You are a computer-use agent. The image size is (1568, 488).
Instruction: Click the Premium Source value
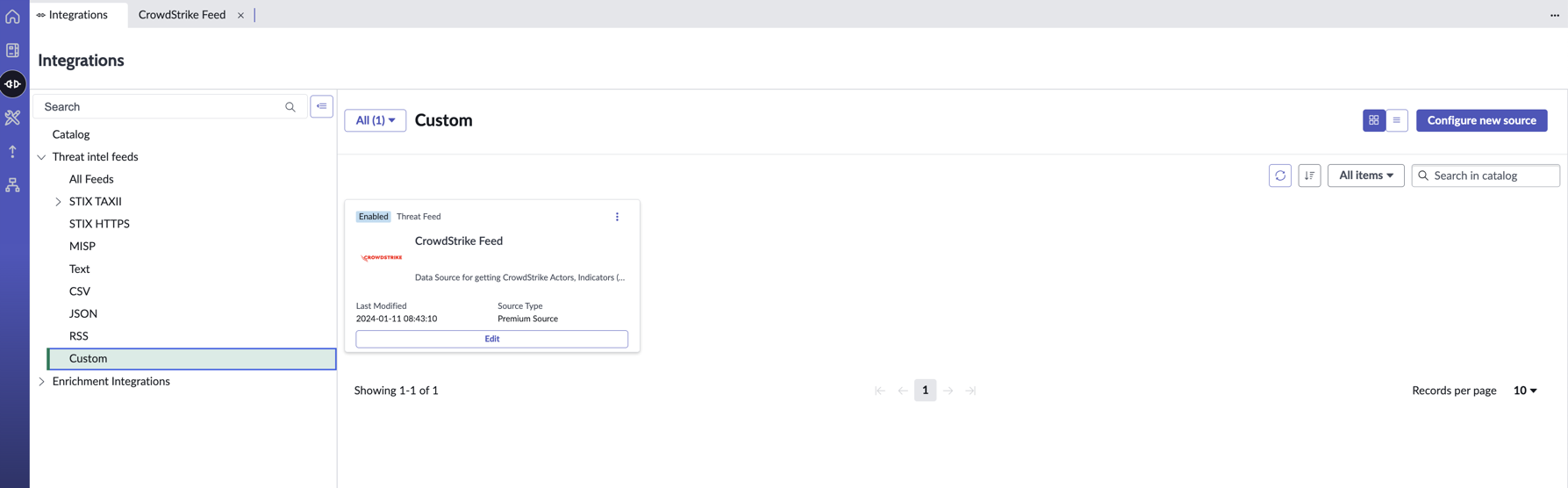point(527,319)
